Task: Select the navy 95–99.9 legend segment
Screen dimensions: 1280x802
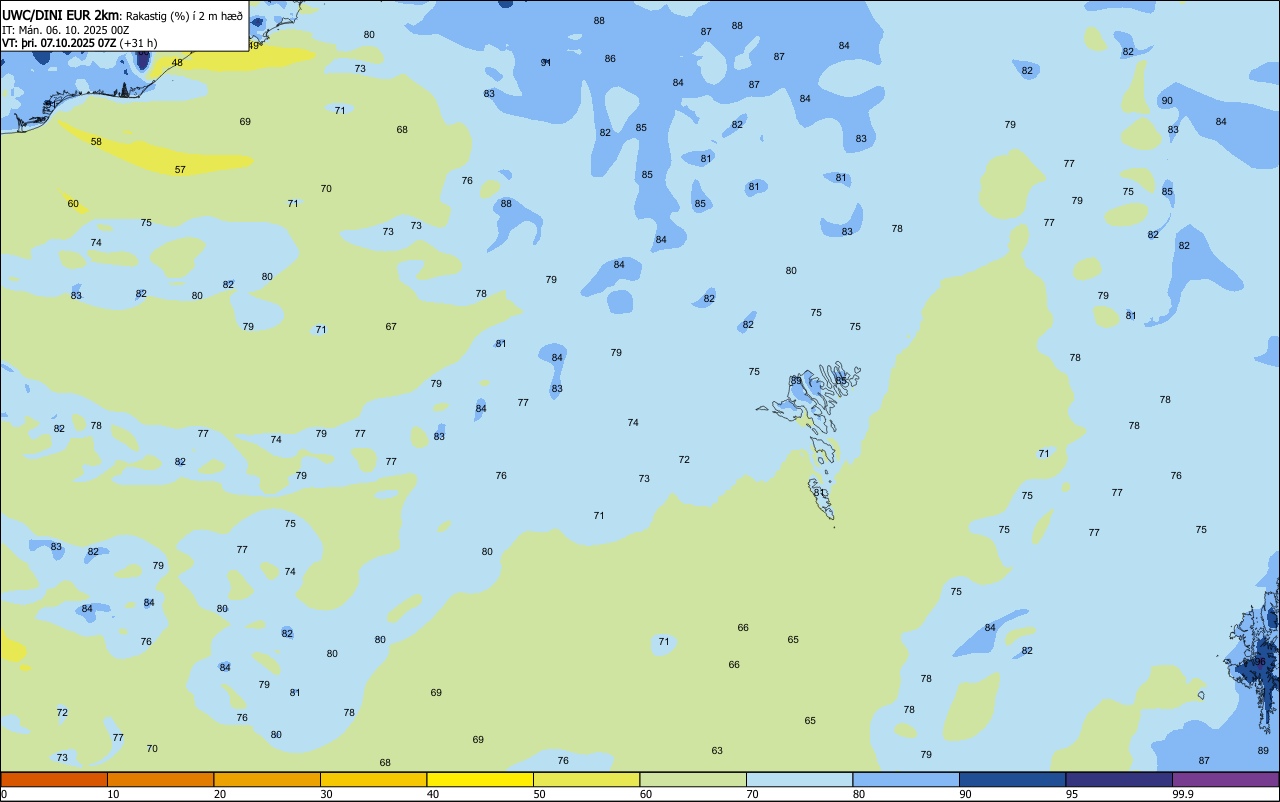Action: click(x=1119, y=779)
